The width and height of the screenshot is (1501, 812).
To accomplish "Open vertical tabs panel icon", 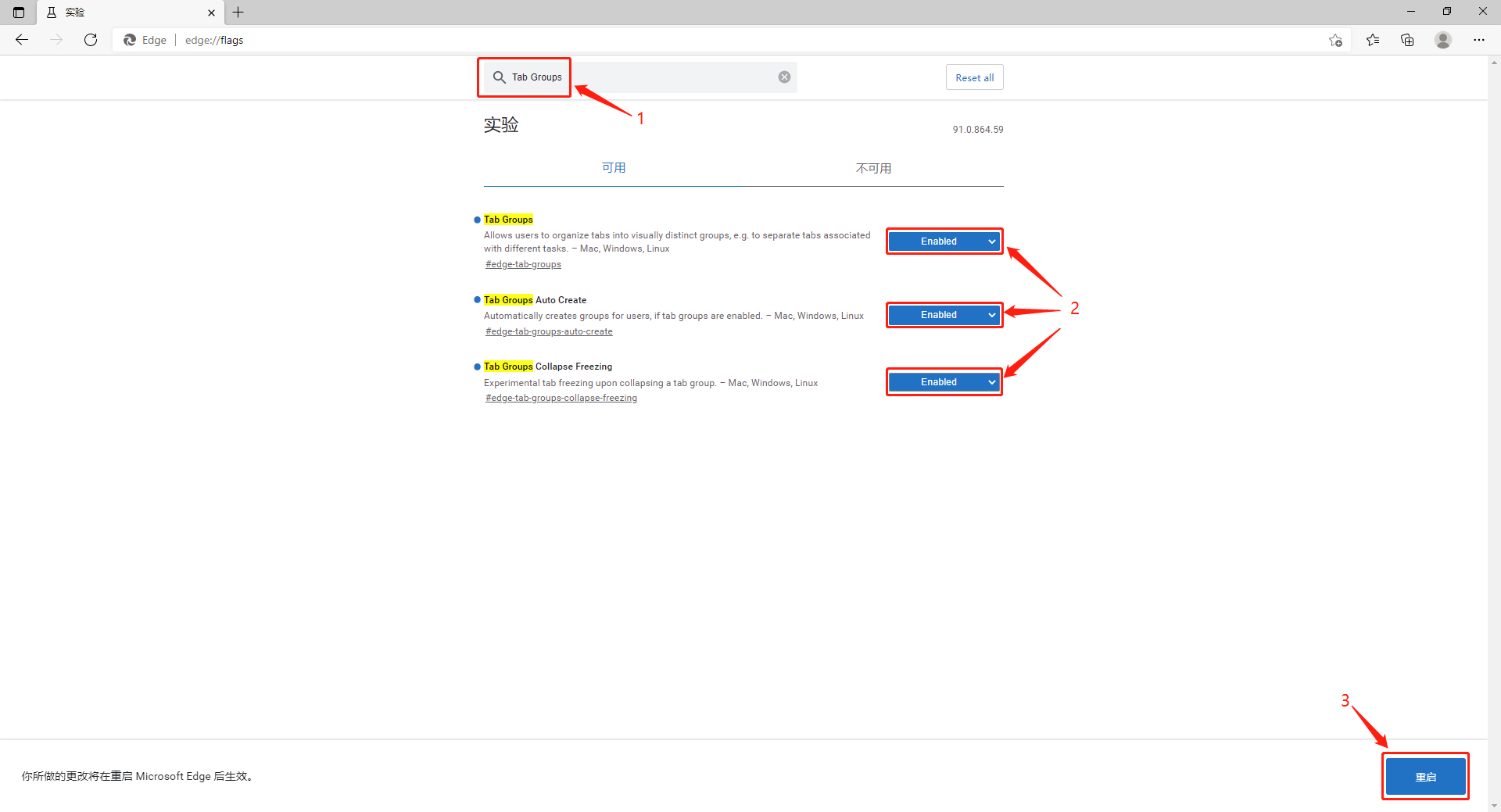I will click(x=19, y=12).
